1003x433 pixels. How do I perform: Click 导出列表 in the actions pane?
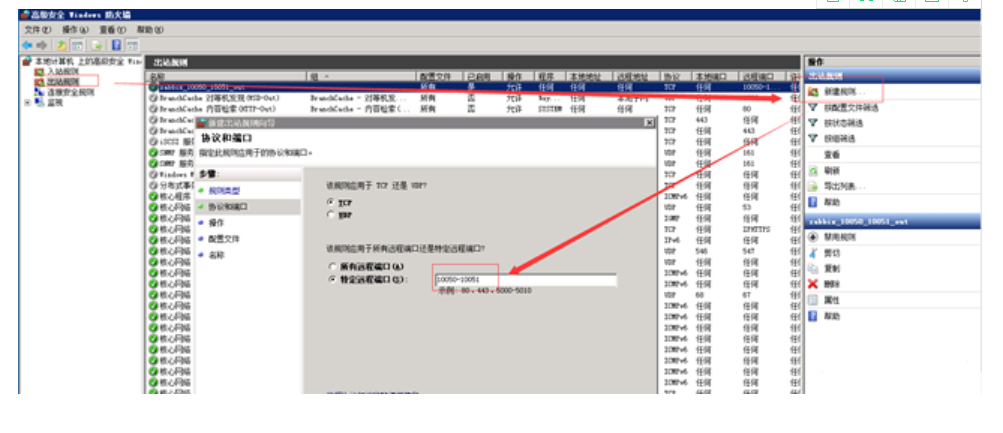tap(844, 187)
